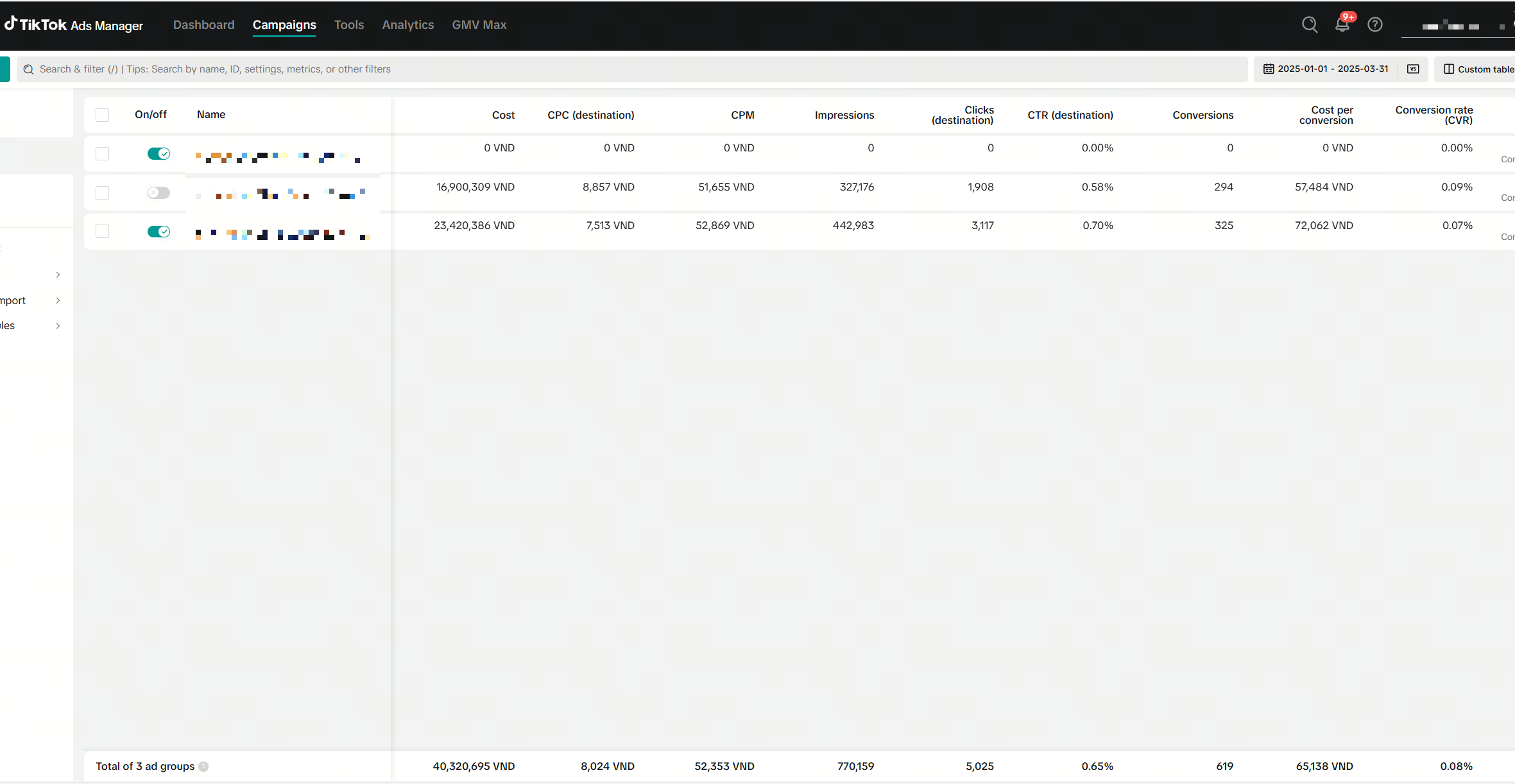Click the info icon beside Total of 3 ad groups
This screenshot has width=1515, height=784.
203,767
